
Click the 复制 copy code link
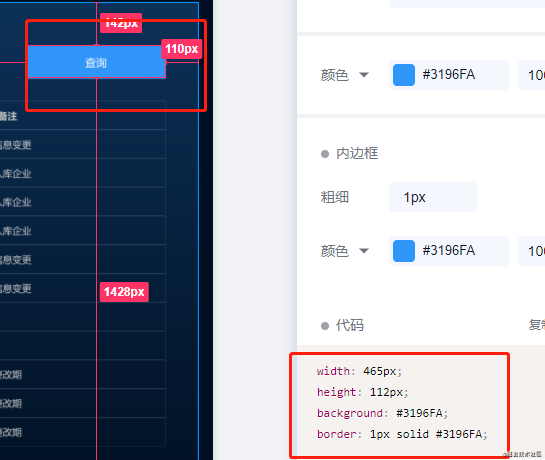(536, 325)
